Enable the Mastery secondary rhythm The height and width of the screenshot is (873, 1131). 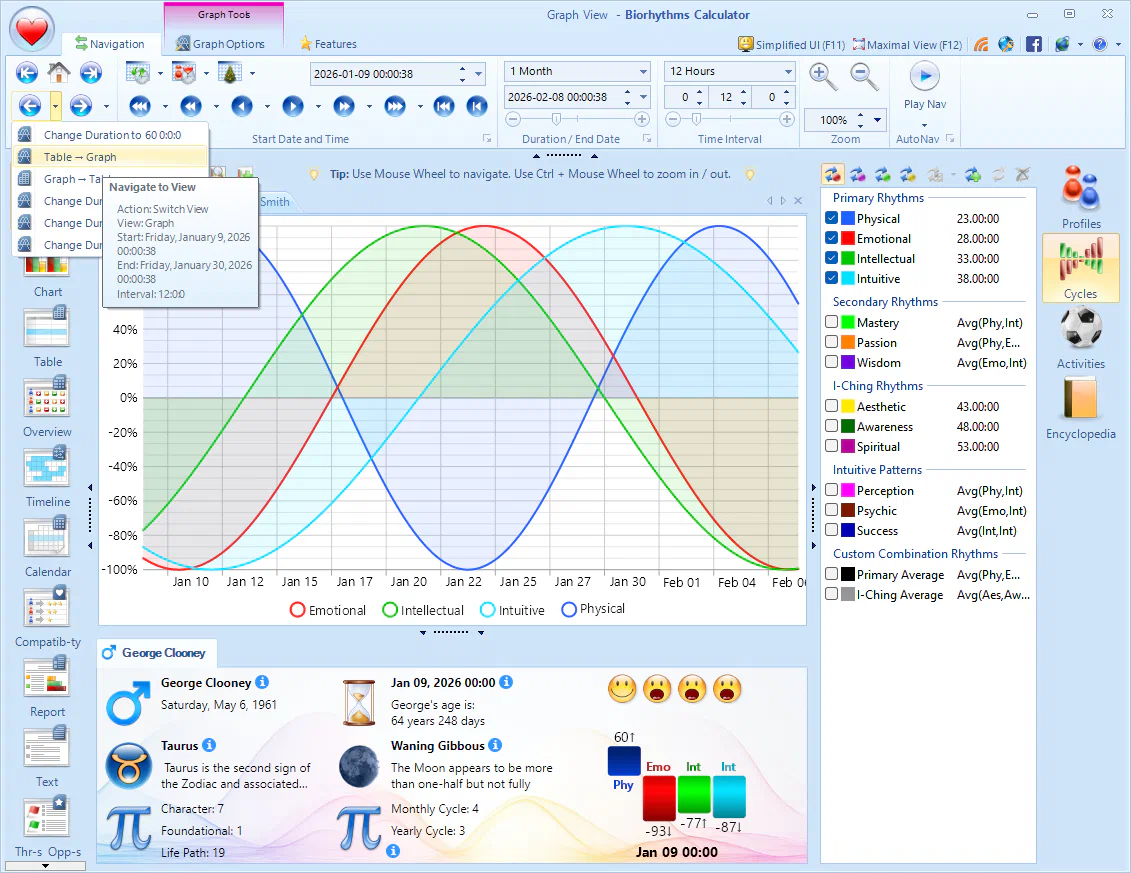pos(832,322)
